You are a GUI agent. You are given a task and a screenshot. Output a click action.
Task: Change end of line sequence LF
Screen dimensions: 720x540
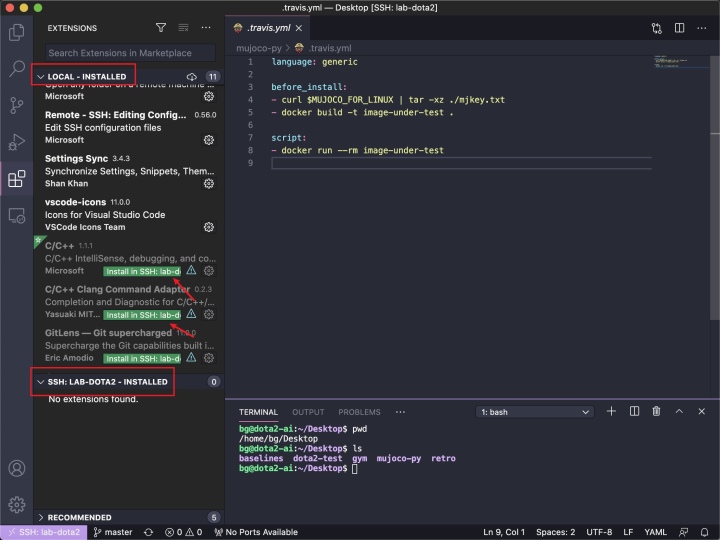click(628, 532)
